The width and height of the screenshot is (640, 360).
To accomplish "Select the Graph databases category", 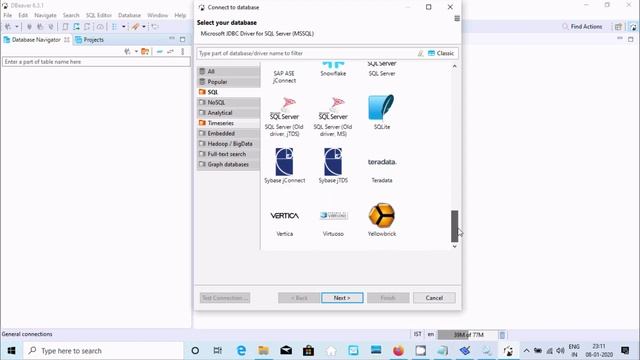I will click(x=229, y=164).
